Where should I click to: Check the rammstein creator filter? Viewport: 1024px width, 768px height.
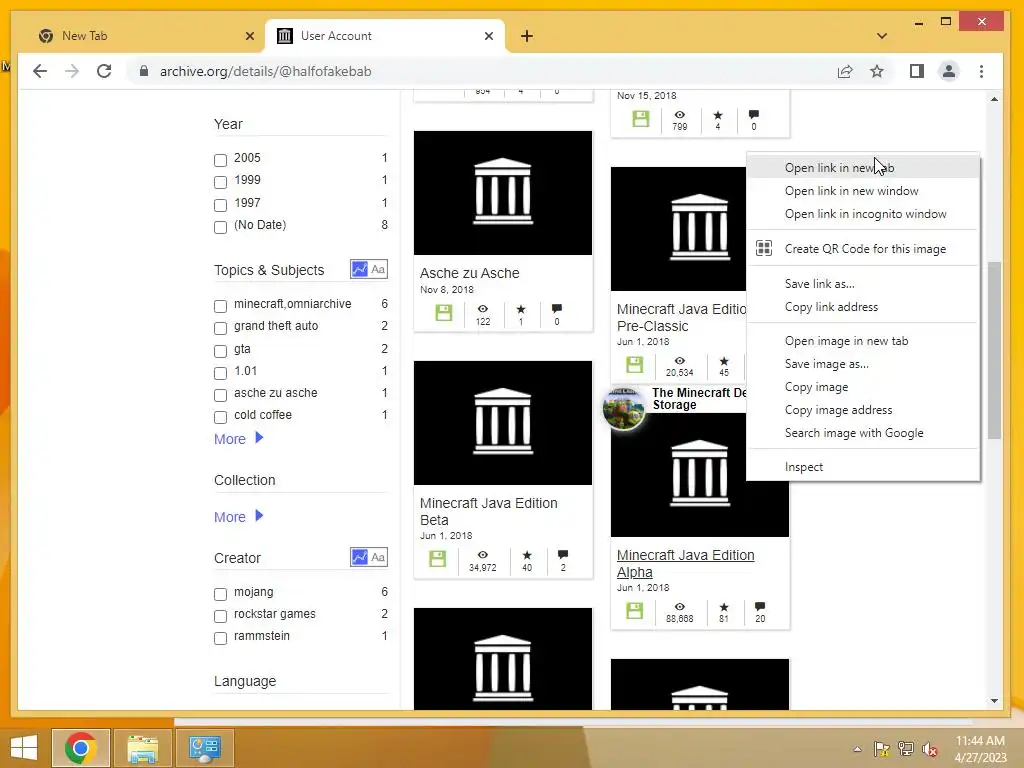(221, 638)
